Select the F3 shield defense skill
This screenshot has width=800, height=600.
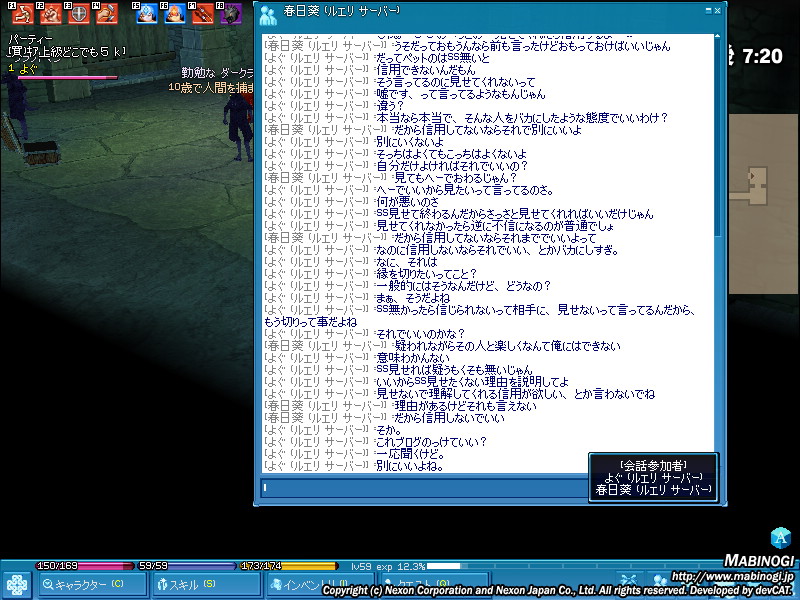78,13
